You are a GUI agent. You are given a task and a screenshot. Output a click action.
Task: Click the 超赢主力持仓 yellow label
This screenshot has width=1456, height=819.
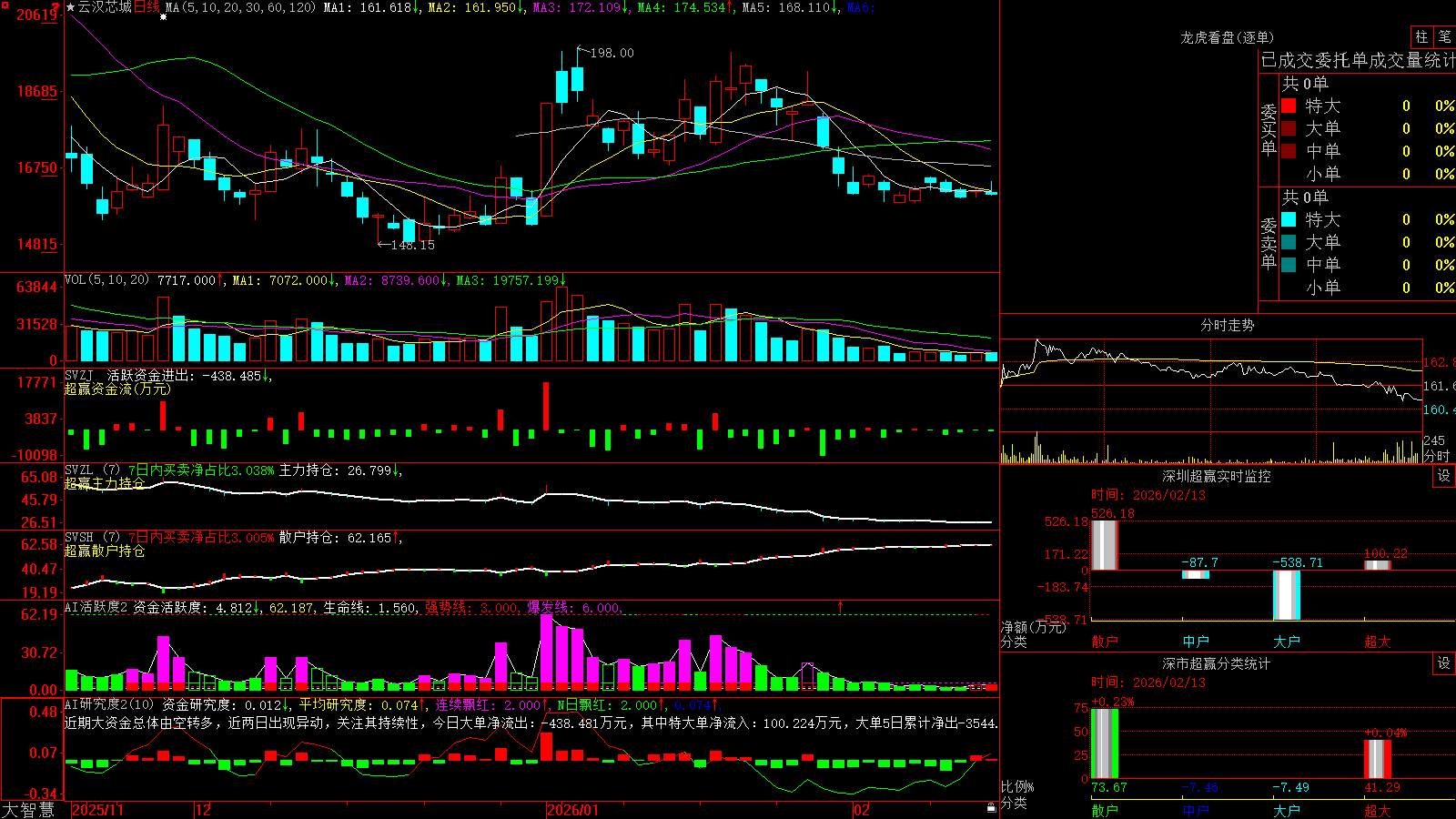[x=105, y=483]
